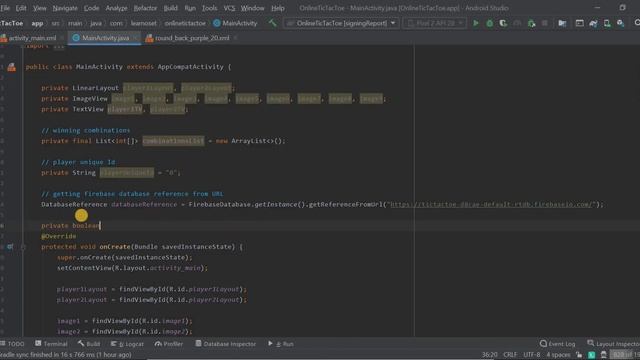
Task: Change indentation 4 spaces setting
Action: [x=558, y=355]
